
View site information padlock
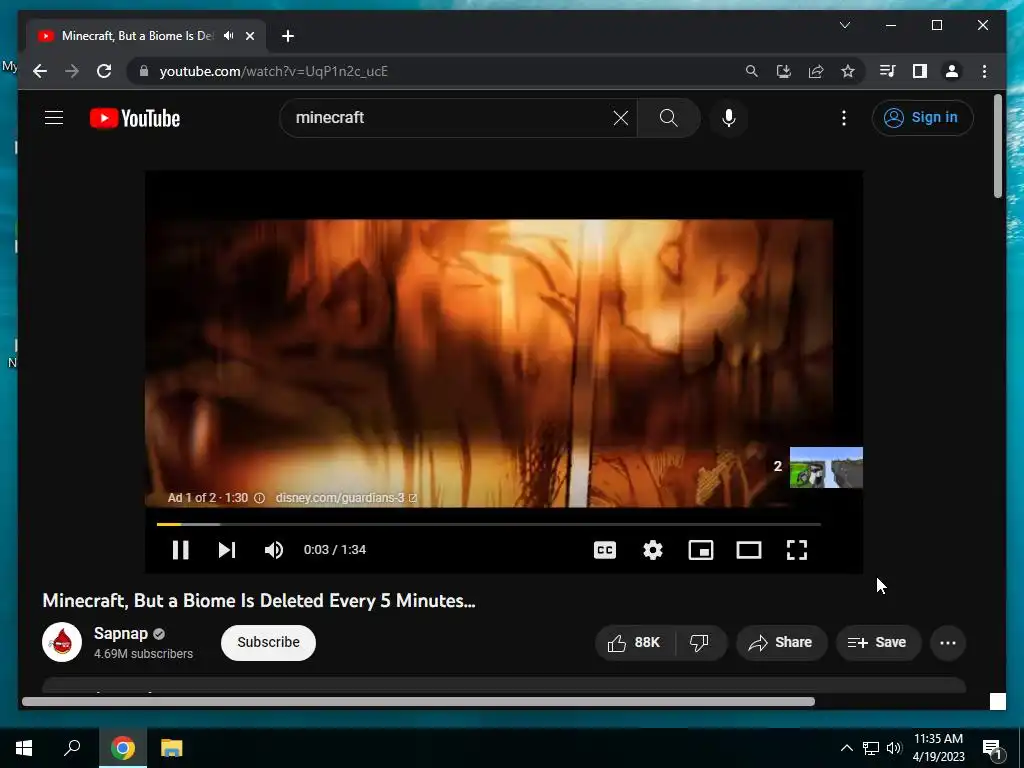tap(144, 71)
